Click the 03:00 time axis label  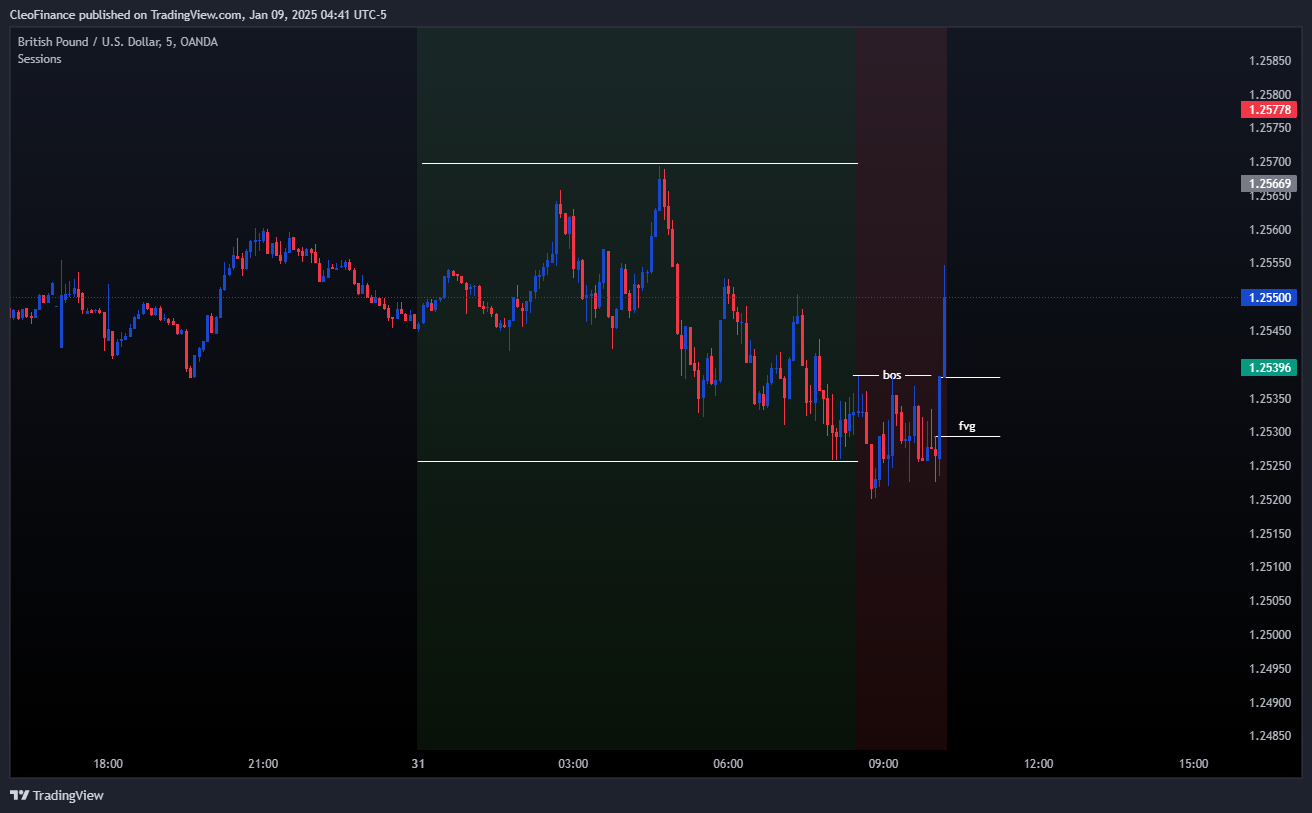pos(573,764)
